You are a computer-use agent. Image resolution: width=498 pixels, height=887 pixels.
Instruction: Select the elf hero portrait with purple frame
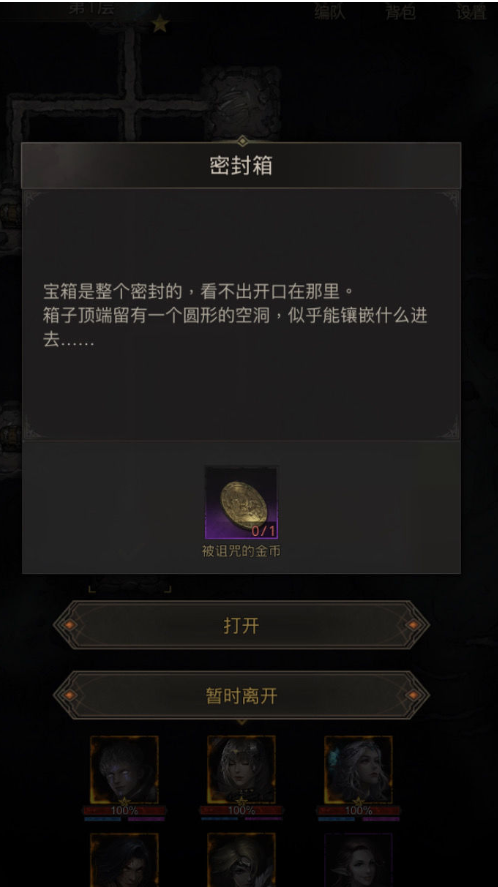(x=358, y=860)
